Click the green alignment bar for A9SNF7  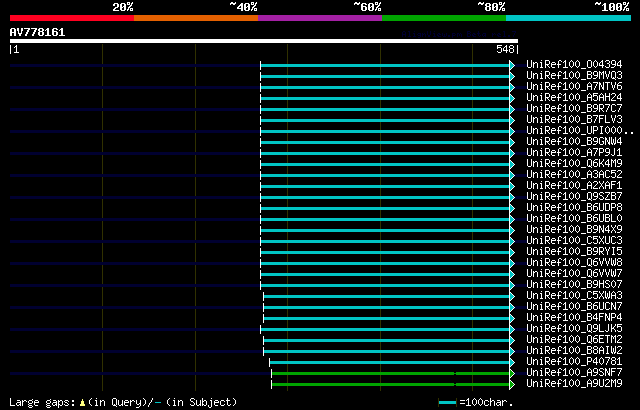[391, 374]
